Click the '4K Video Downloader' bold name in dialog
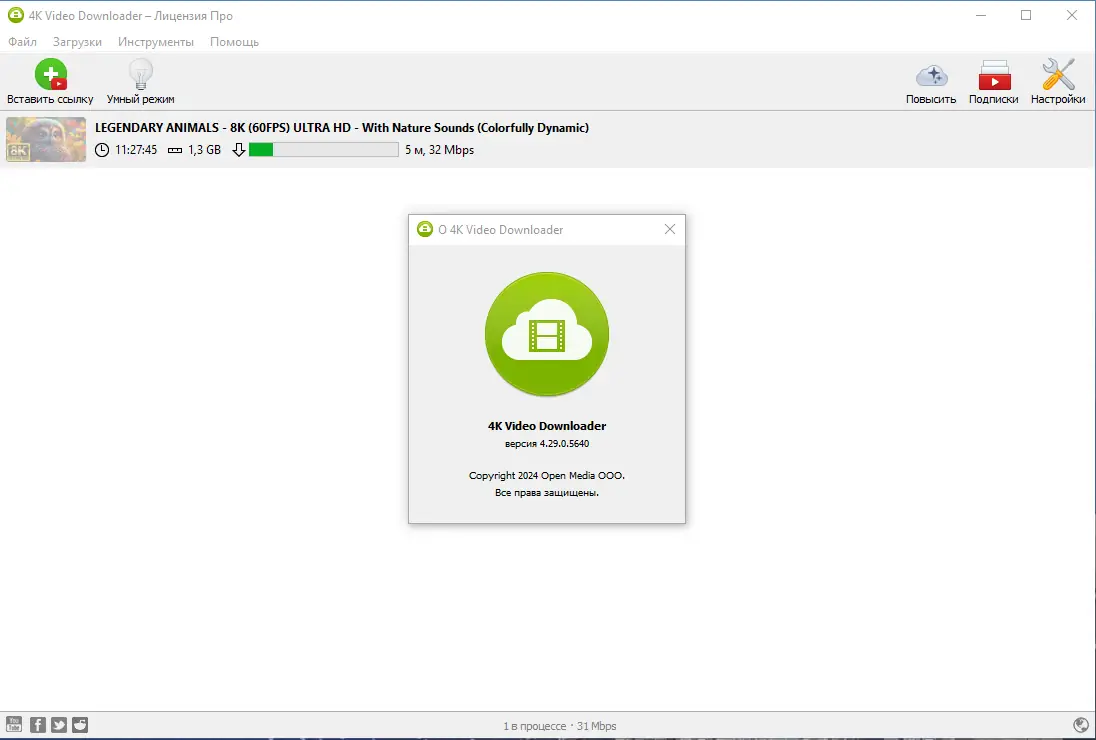1096x740 pixels. pyautogui.click(x=547, y=426)
